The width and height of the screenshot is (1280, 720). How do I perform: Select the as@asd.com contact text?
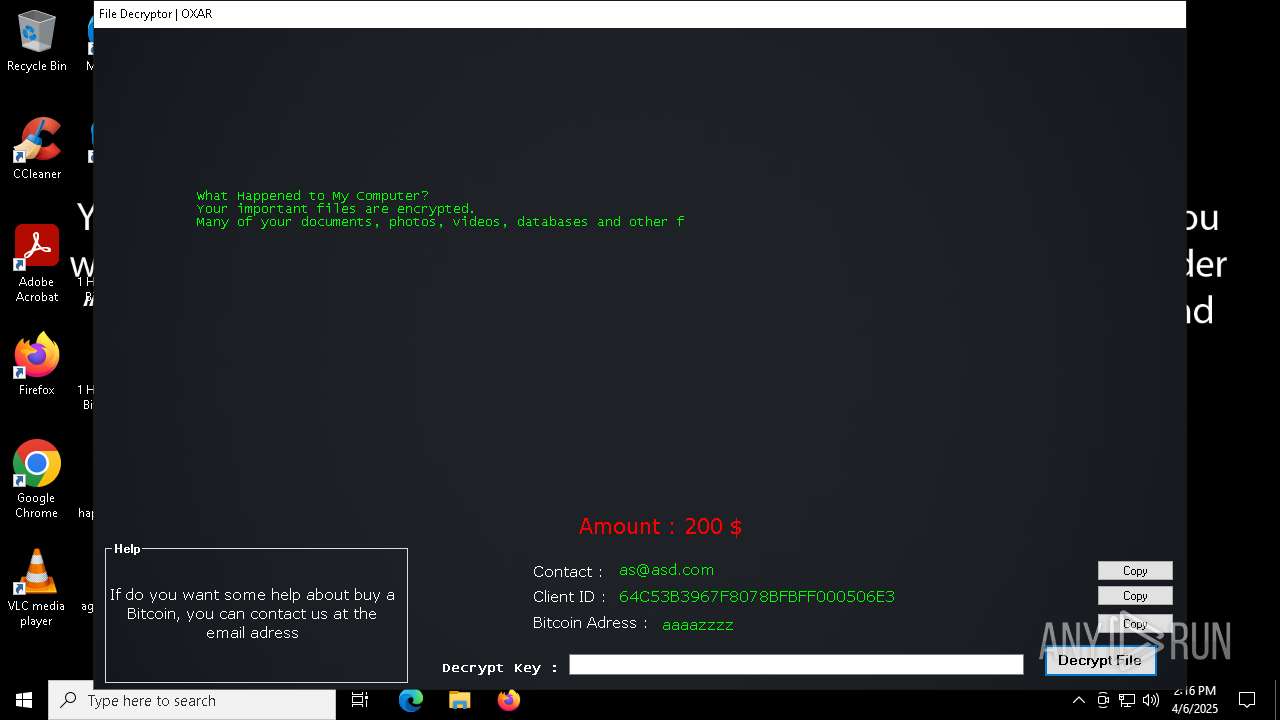click(666, 570)
